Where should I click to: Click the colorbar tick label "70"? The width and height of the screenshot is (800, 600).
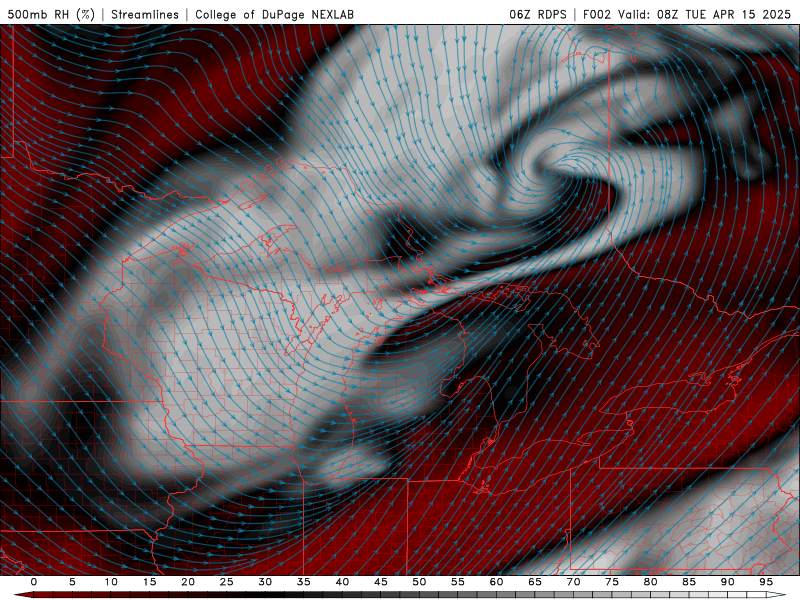pos(573,582)
